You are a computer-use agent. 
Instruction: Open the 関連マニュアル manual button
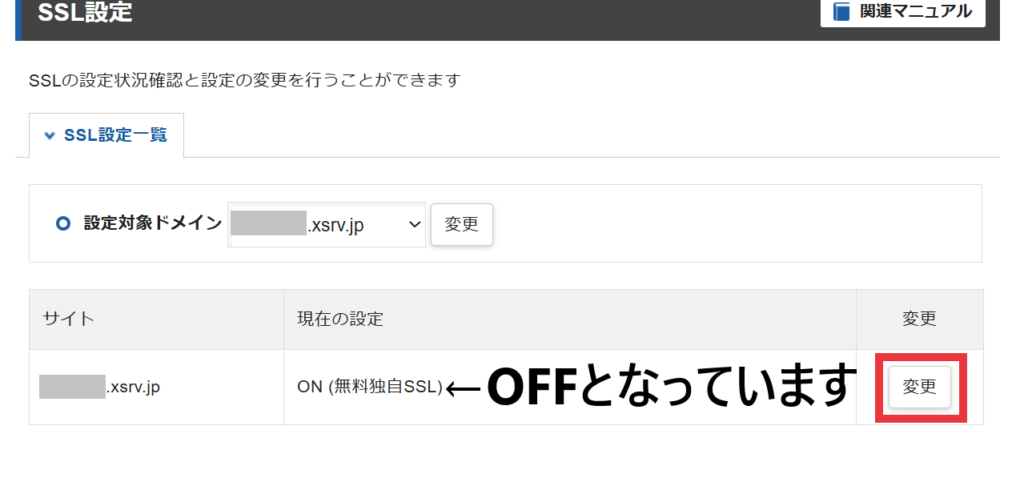point(903,12)
